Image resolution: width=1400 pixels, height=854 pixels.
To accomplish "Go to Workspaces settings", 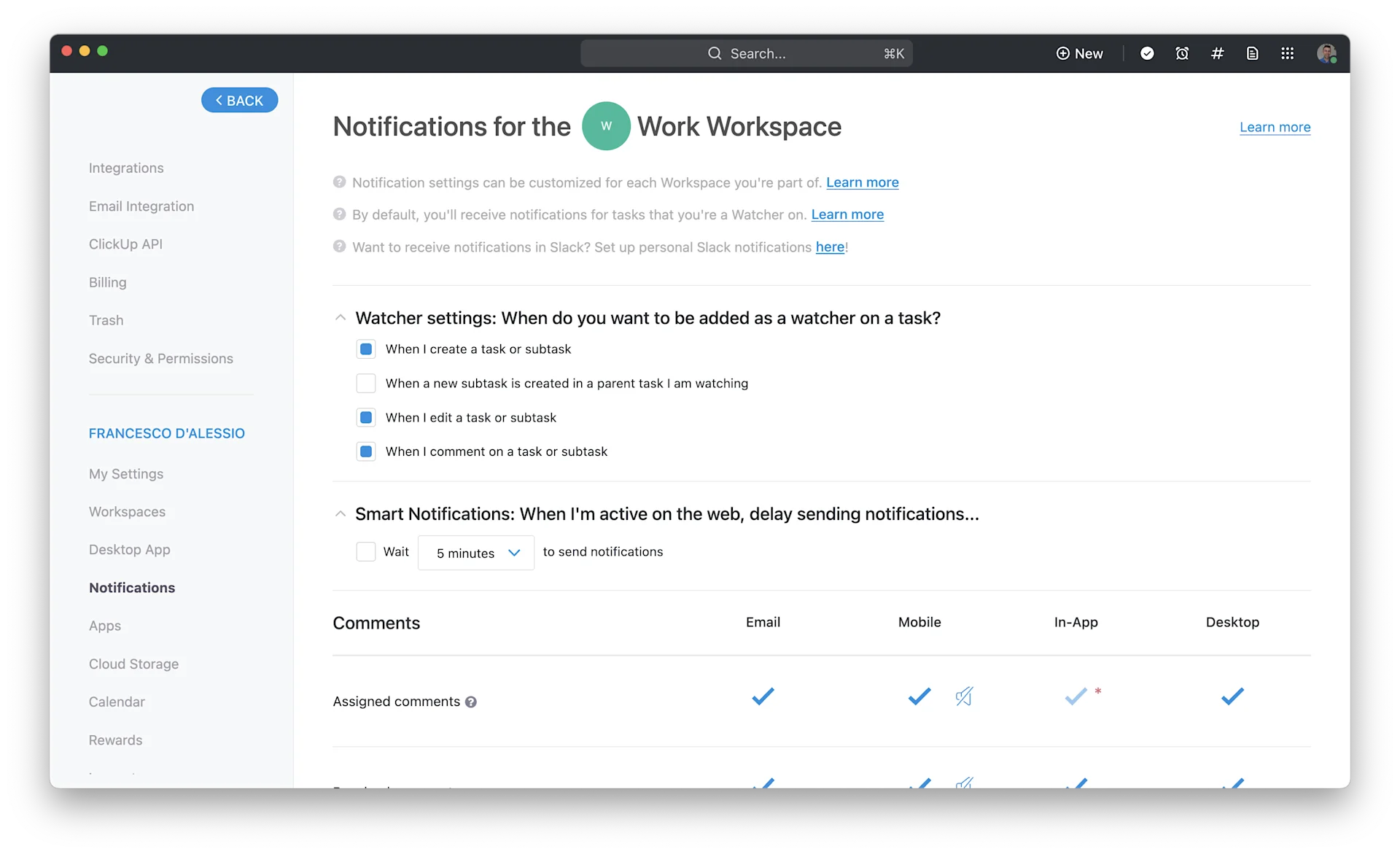I will (x=127, y=512).
